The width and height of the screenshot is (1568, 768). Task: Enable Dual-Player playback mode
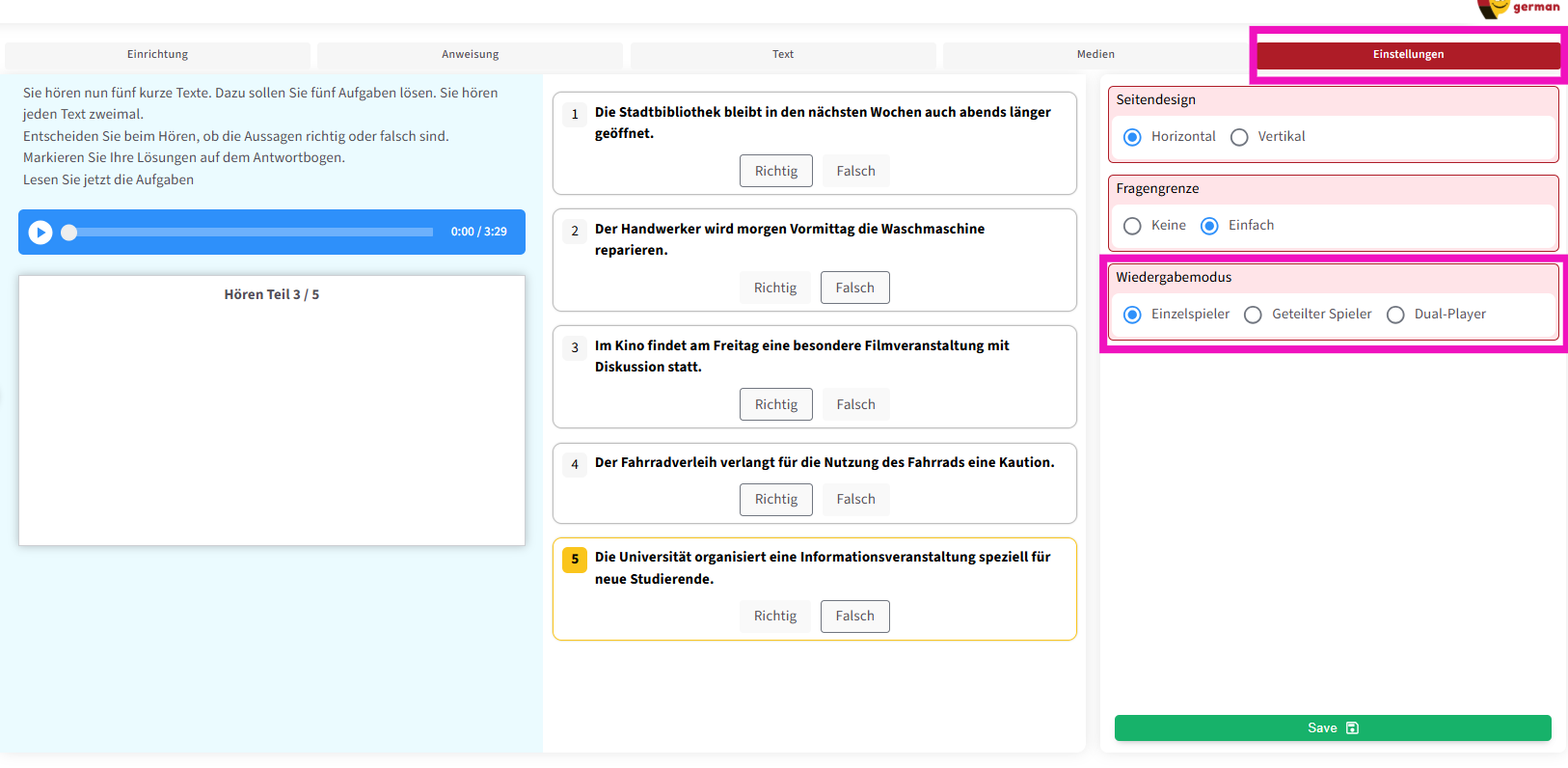pos(1395,315)
